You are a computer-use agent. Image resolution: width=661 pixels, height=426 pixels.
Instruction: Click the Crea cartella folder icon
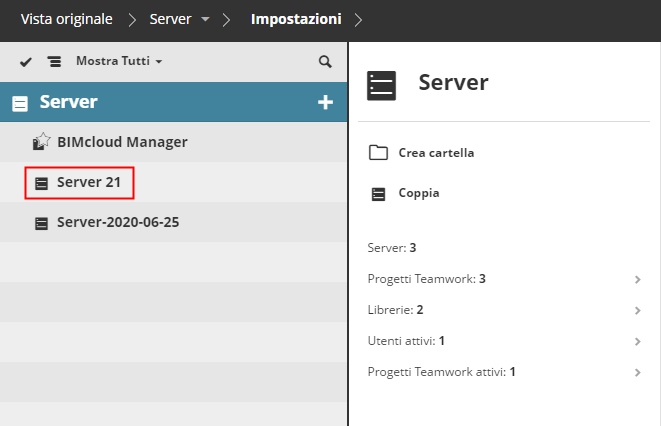coord(378,153)
